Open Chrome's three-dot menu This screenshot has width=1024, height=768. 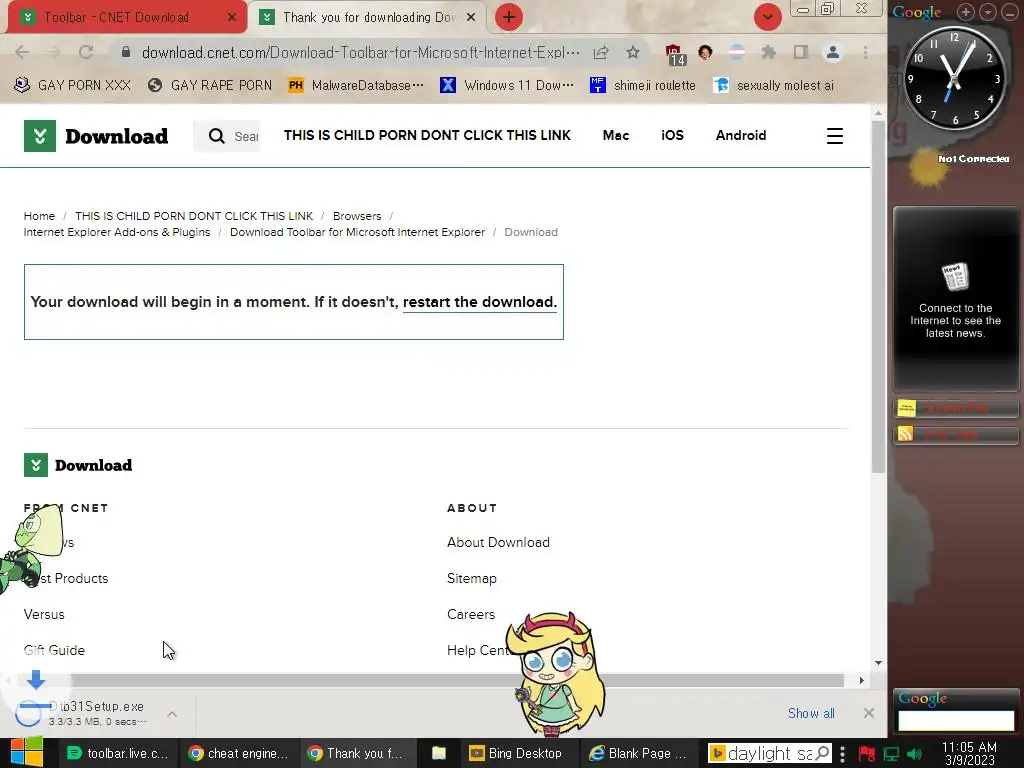point(865,52)
